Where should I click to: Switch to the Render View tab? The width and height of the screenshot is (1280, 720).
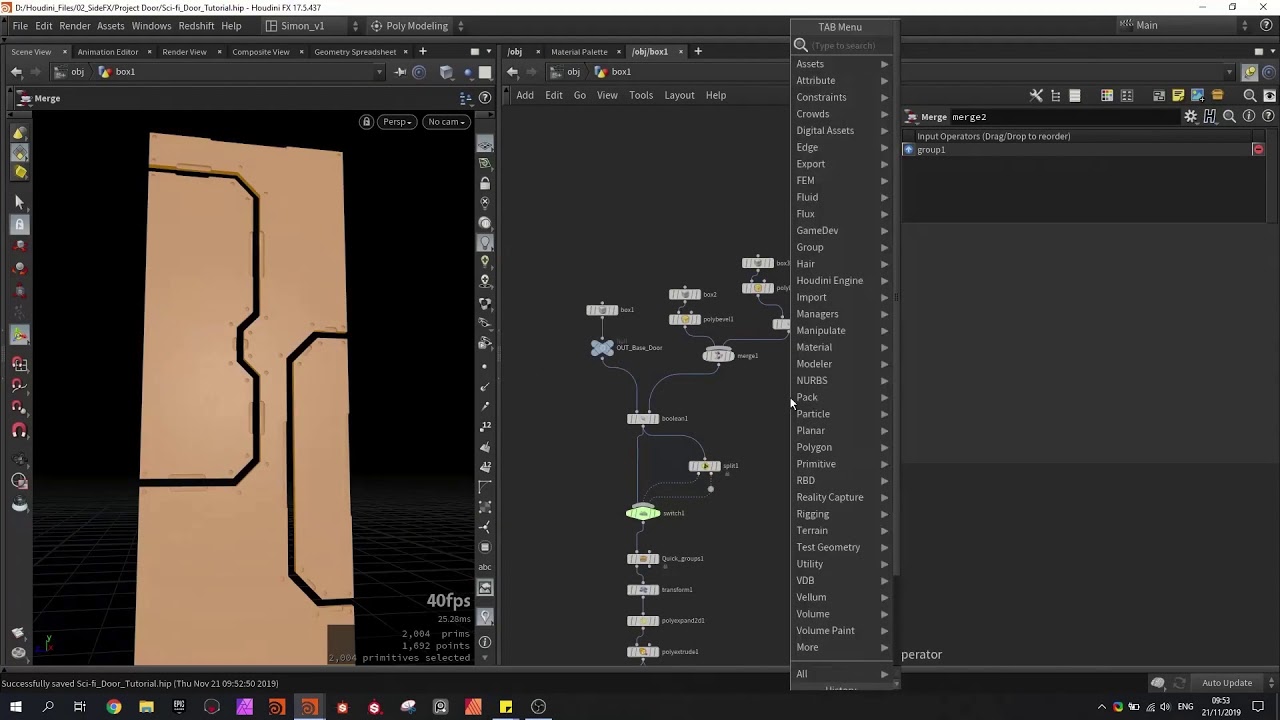184,52
